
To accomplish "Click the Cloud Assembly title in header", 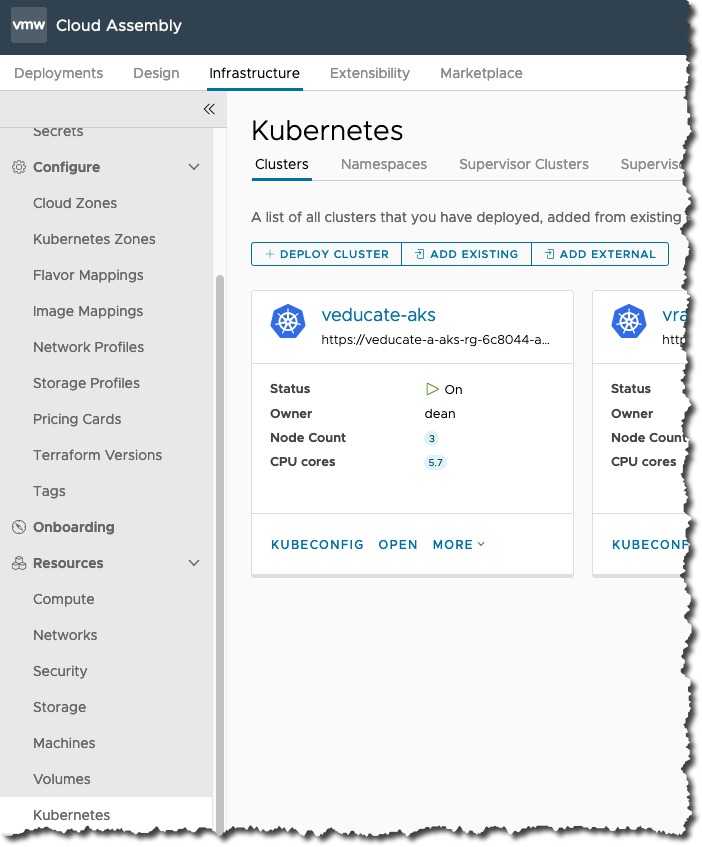I will [x=119, y=25].
